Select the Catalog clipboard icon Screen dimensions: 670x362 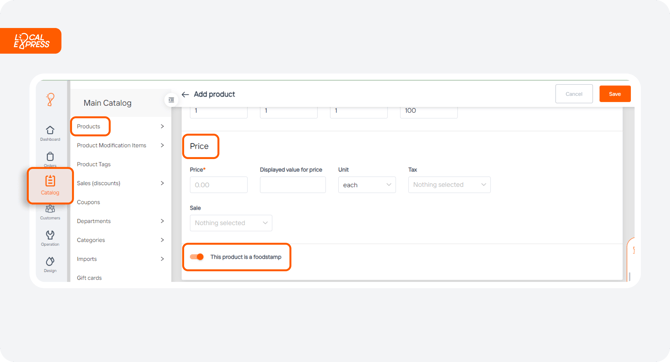(x=50, y=181)
